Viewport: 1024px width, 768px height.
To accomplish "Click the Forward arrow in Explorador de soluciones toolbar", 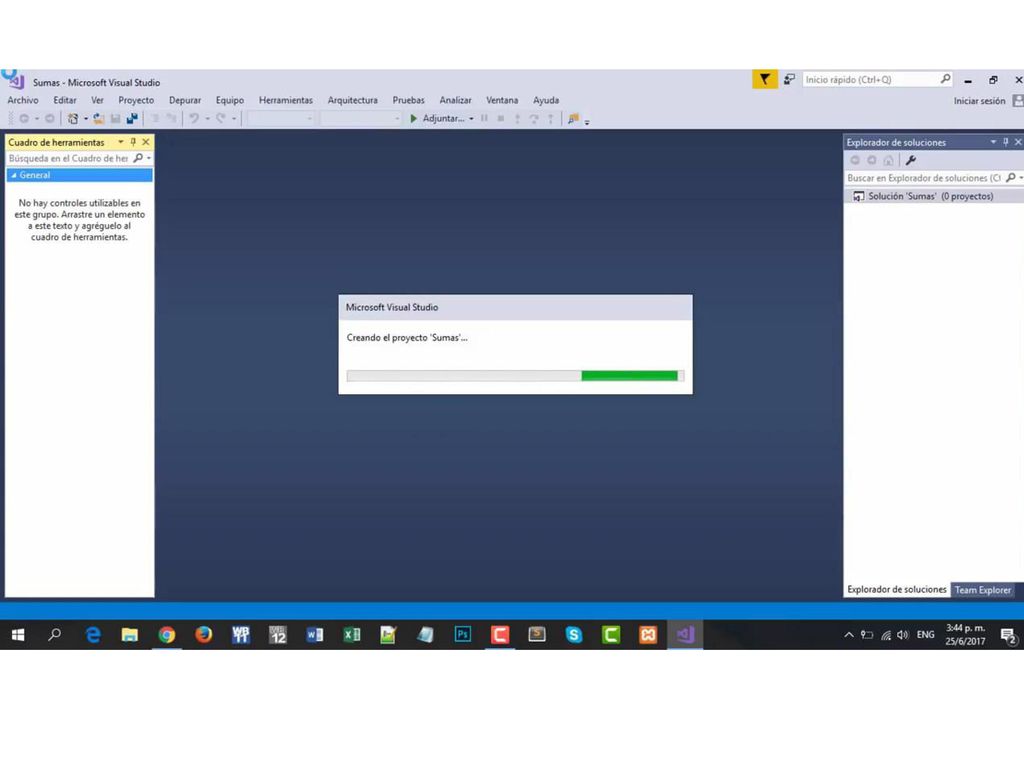I will 872,160.
